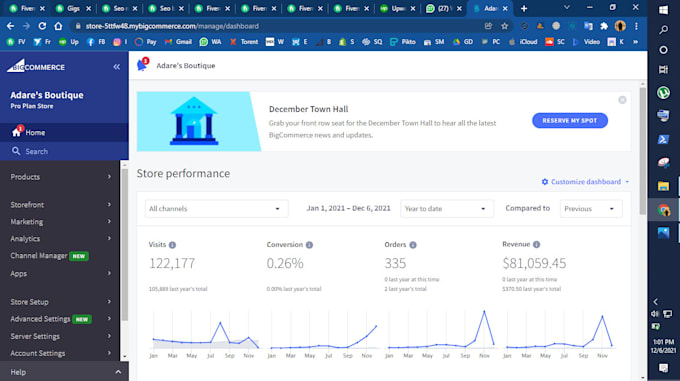Screen dimensions: 680x381
Task: Click the 122,177 visits value
Action: [x=172, y=263]
